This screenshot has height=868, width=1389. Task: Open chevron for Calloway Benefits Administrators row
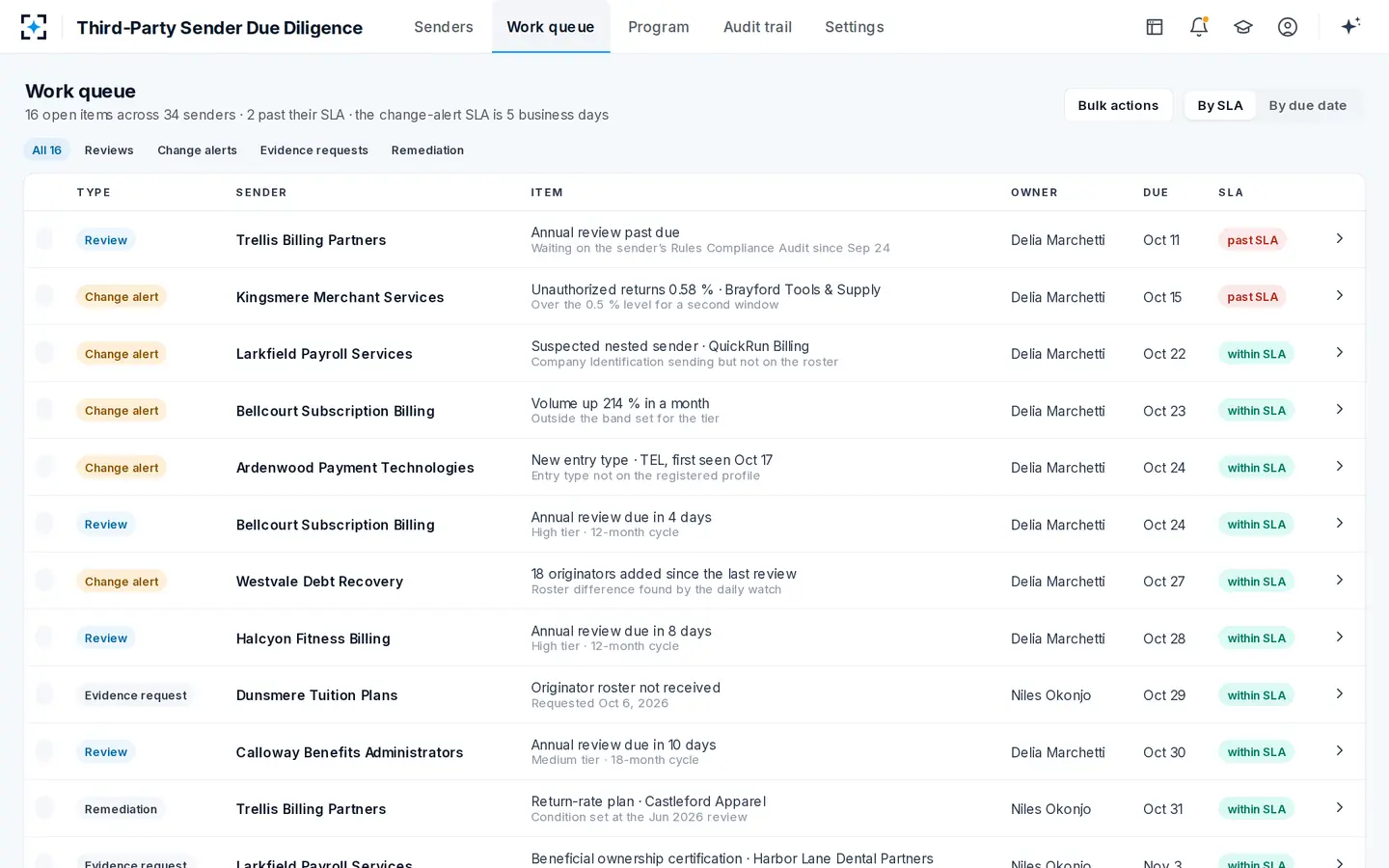pos(1340,750)
